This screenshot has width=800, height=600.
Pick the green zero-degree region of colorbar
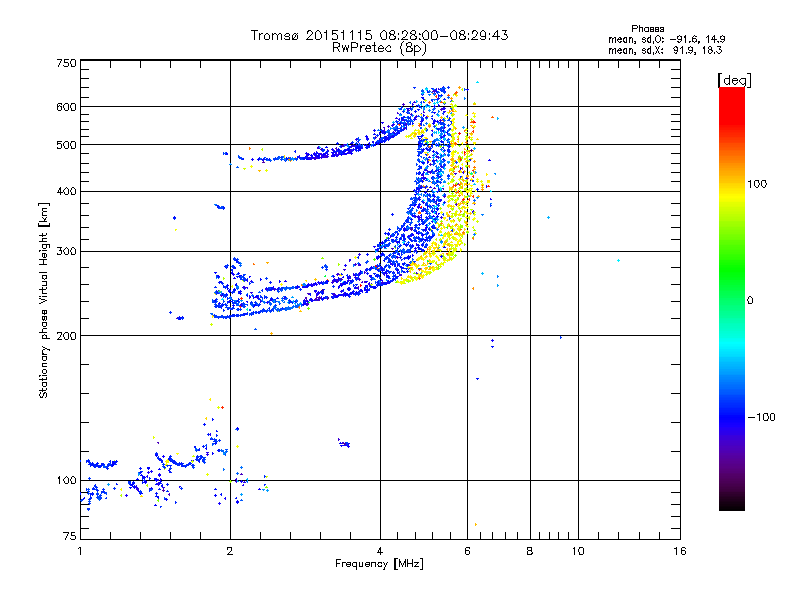tap(732, 300)
